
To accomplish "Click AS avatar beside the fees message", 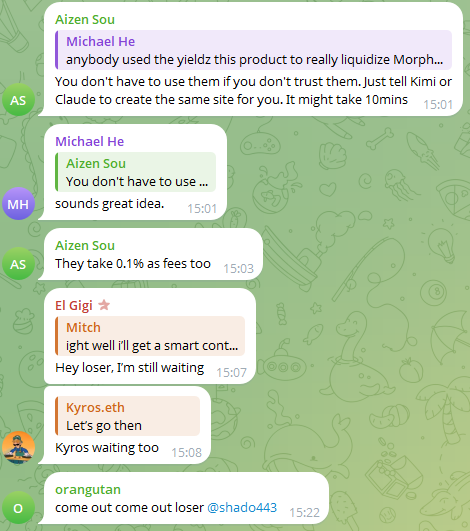I will click(x=18, y=264).
